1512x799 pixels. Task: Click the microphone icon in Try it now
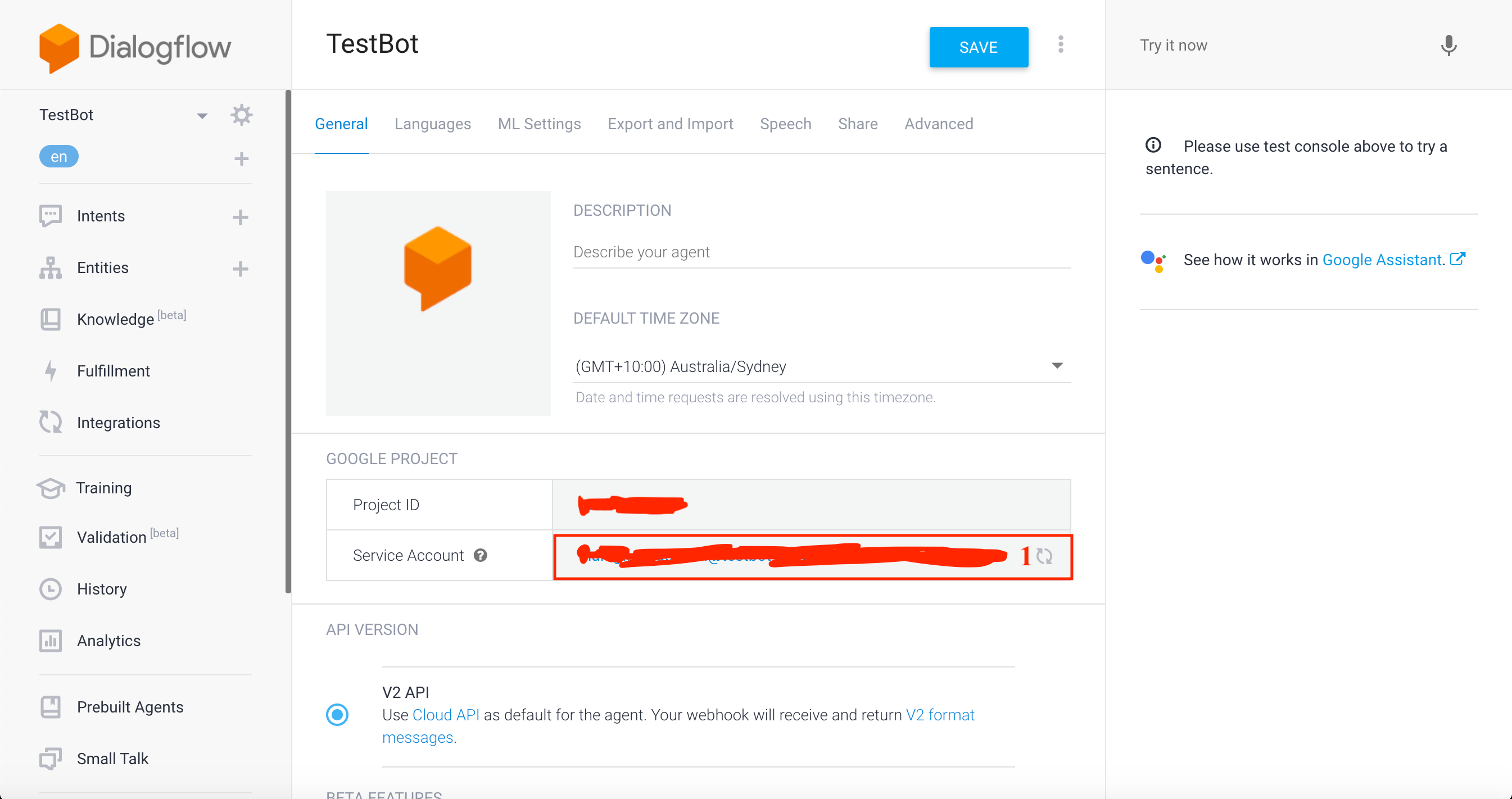point(1448,45)
